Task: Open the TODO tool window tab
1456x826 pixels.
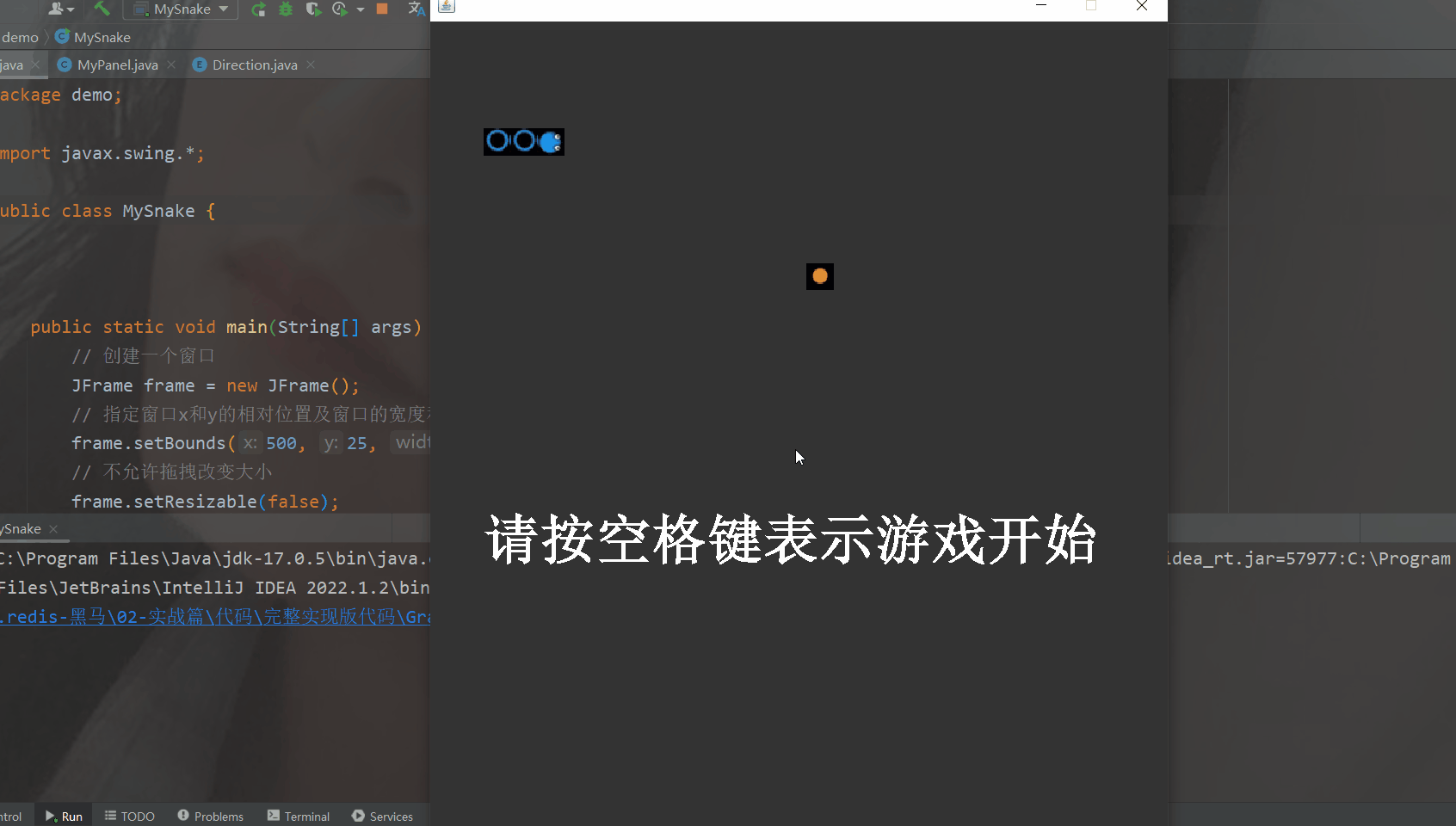Action: pos(130,816)
